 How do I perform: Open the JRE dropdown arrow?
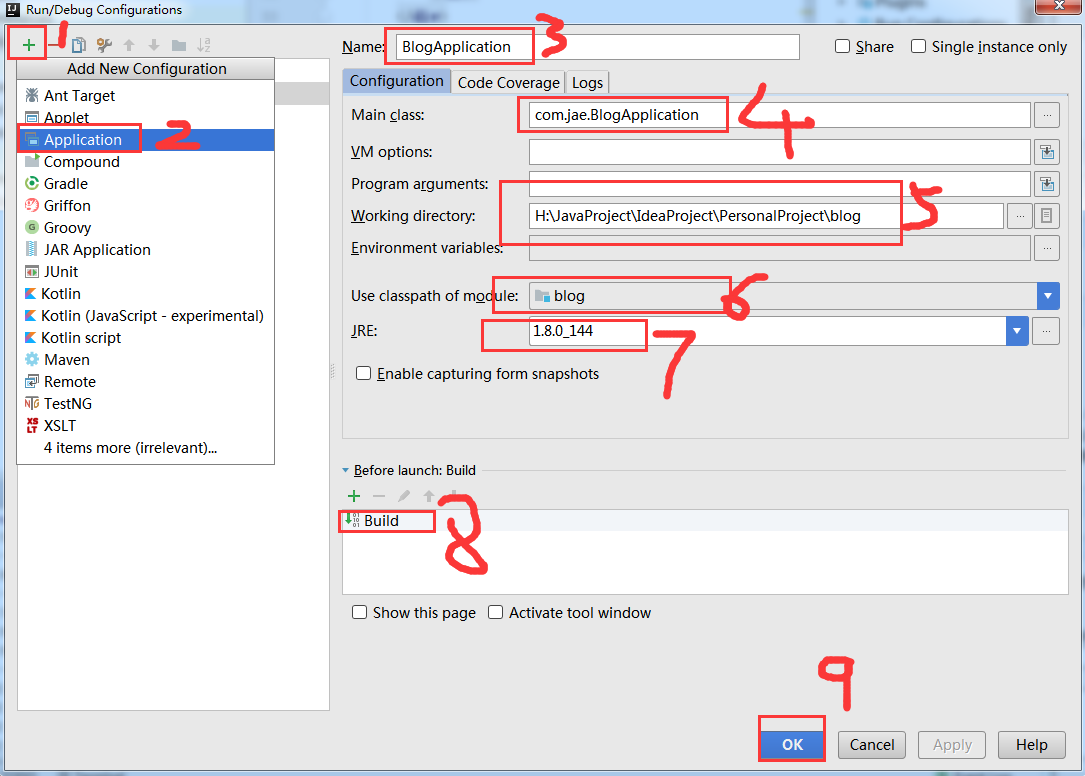(x=1016, y=331)
